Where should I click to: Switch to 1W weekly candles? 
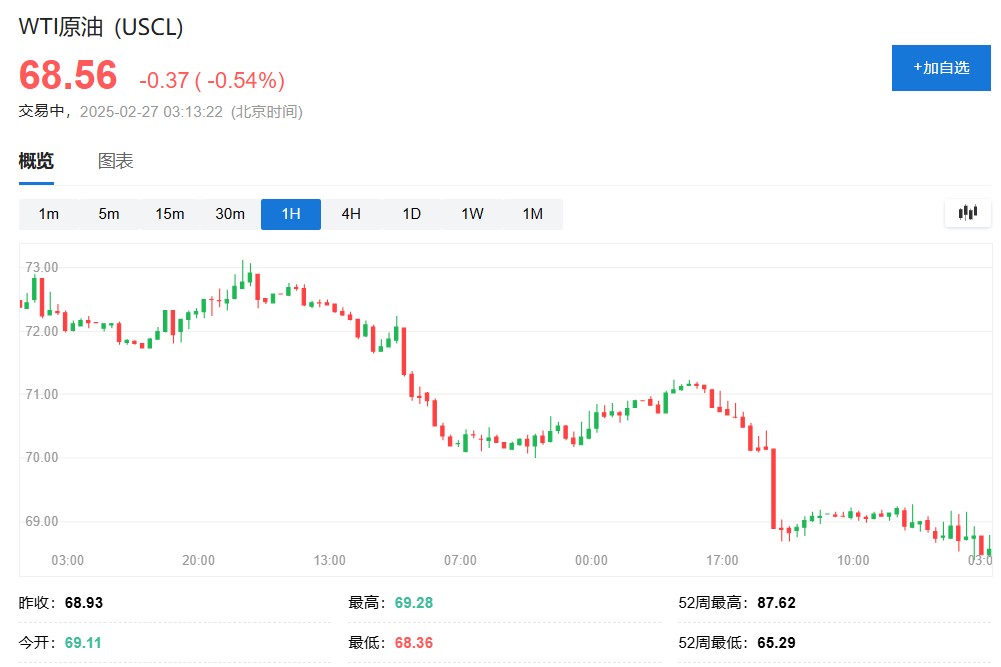[x=472, y=214]
